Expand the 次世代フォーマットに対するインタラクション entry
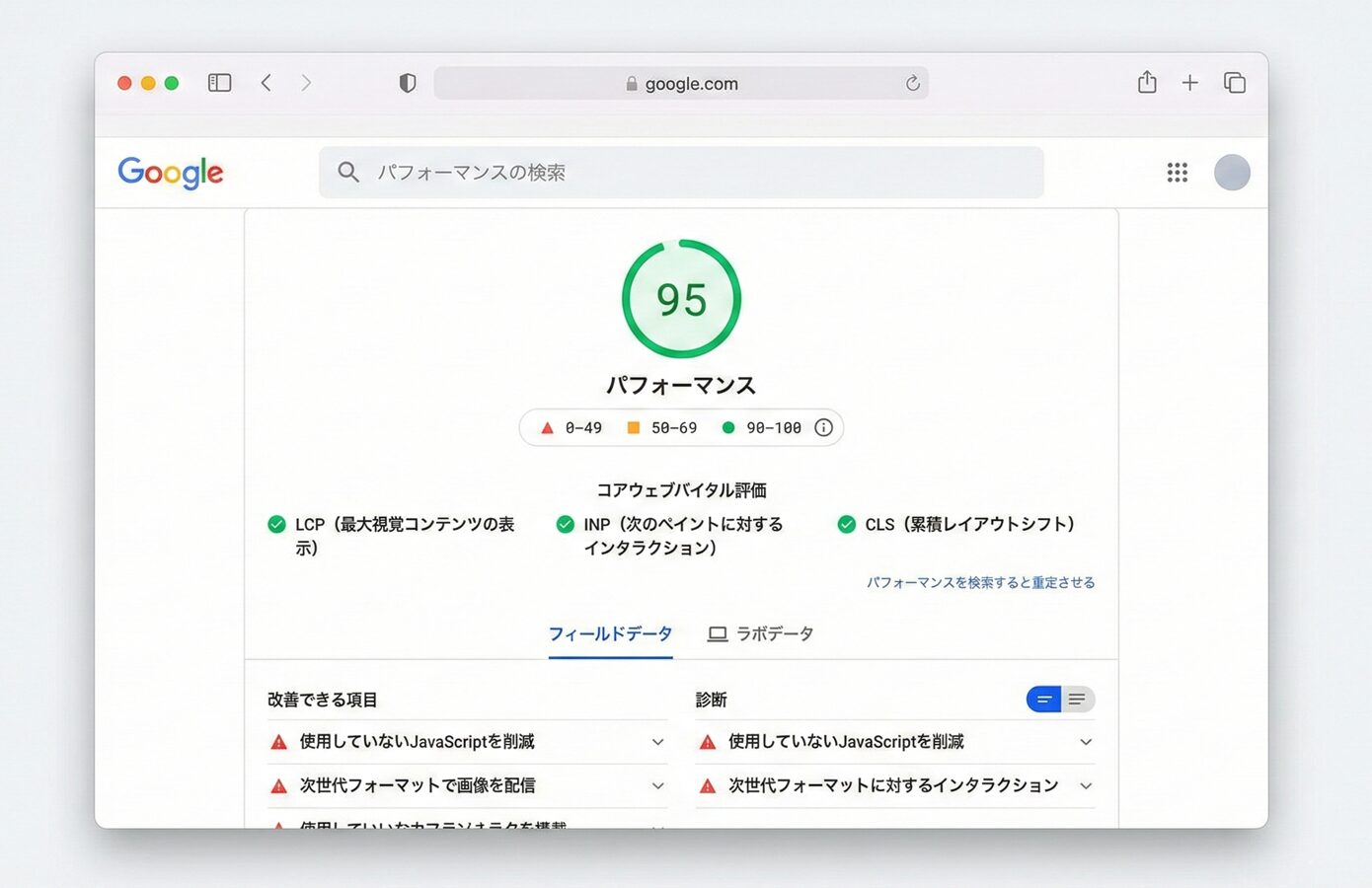This screenshot has height=888, width=1372. click(x=1086, y=786)
